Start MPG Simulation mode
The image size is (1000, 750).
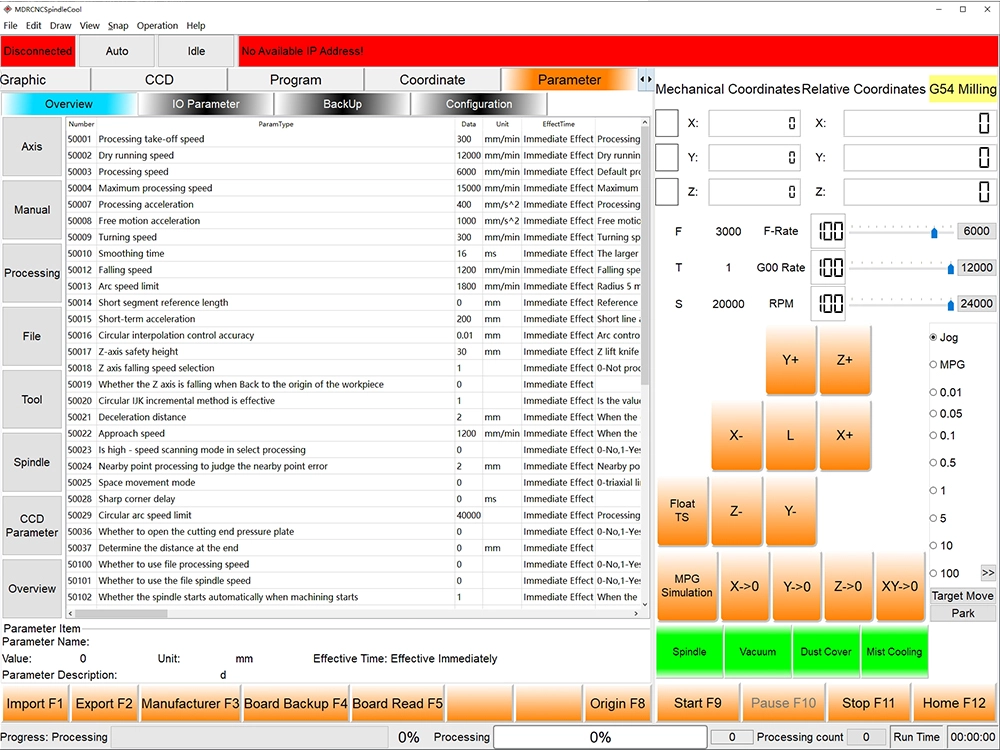pyautogui.click(x=687, y=586)
